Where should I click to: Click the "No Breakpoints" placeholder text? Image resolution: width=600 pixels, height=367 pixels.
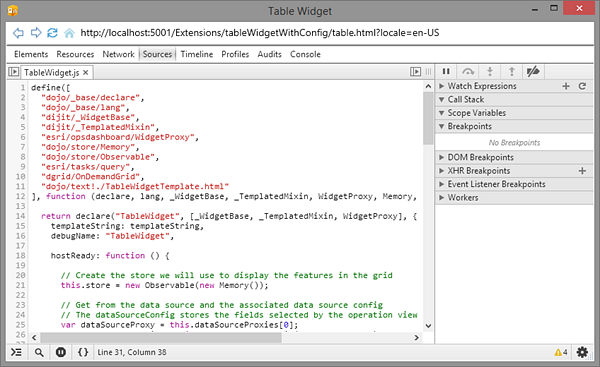pos(514,143)
